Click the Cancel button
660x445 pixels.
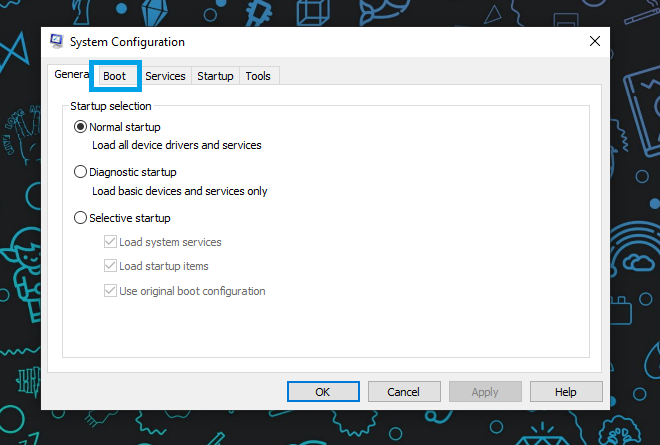pos(404,392)
